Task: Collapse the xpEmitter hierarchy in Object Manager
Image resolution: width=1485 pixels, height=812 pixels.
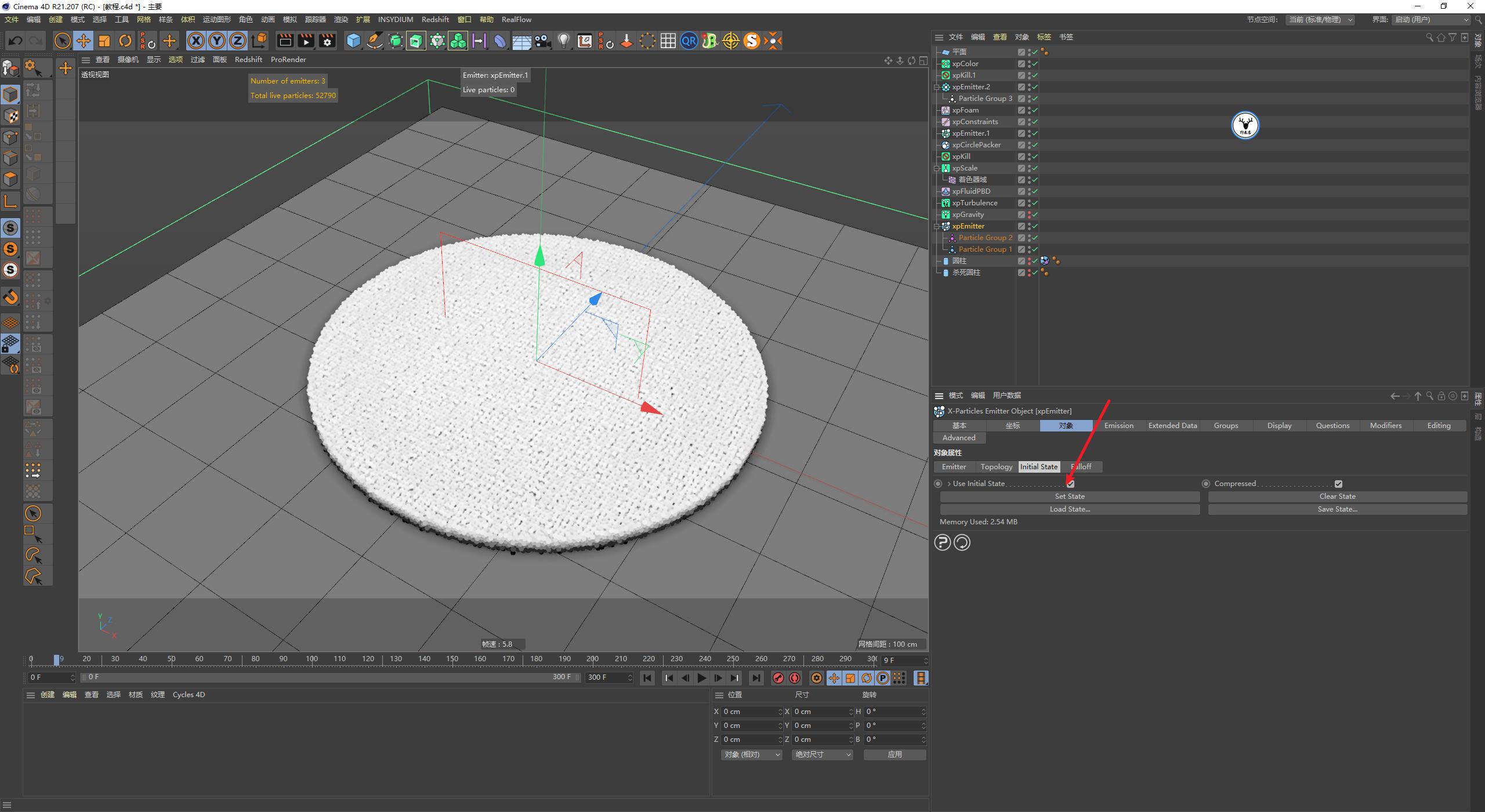Action: 937,226
